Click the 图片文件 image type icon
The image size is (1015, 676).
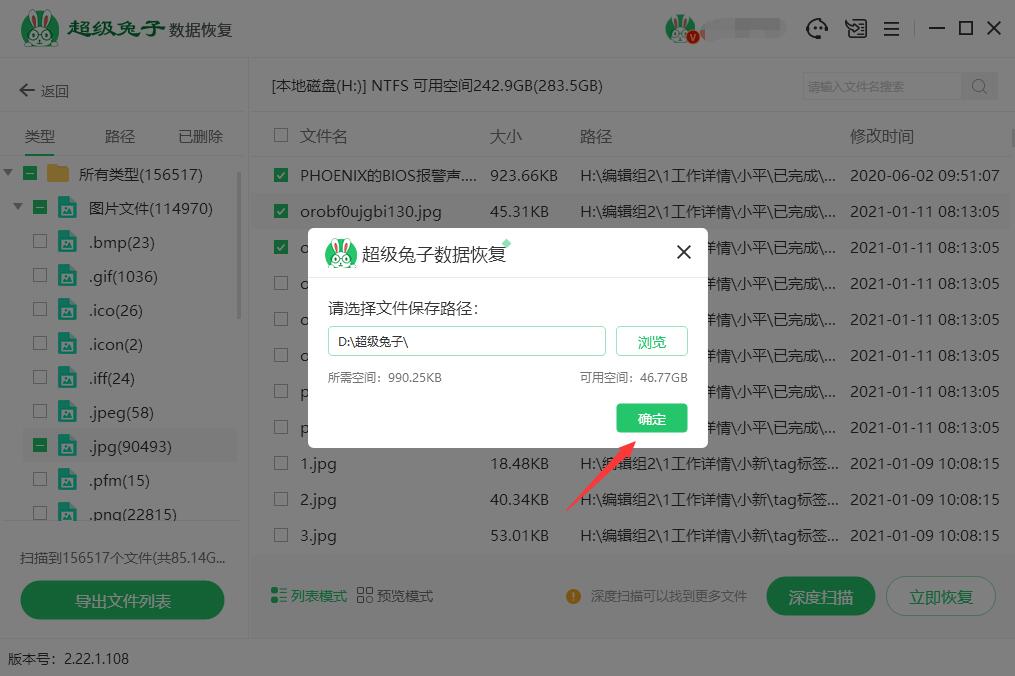coord(67,208)
